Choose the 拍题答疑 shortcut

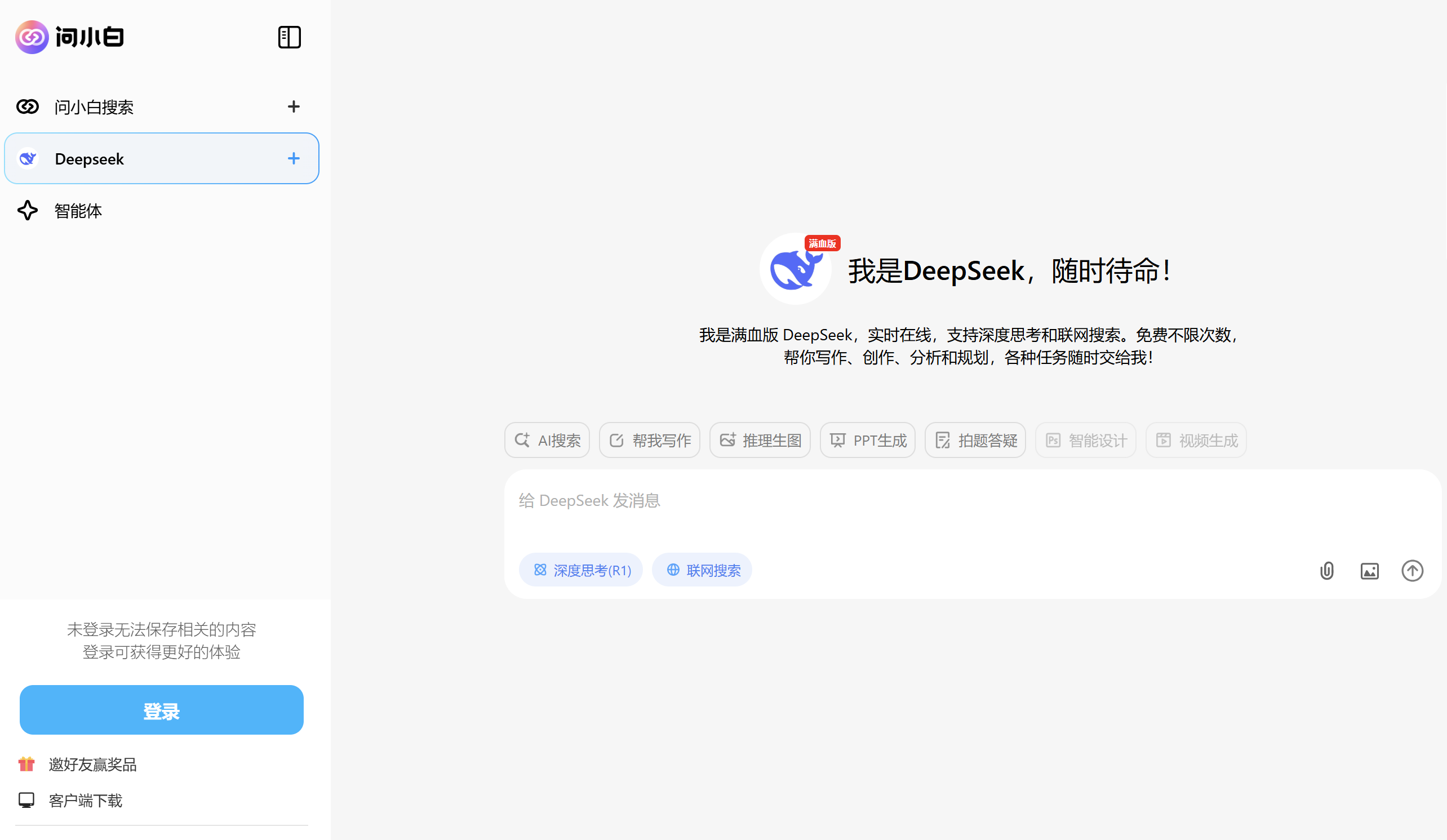(x=975, y=441)
